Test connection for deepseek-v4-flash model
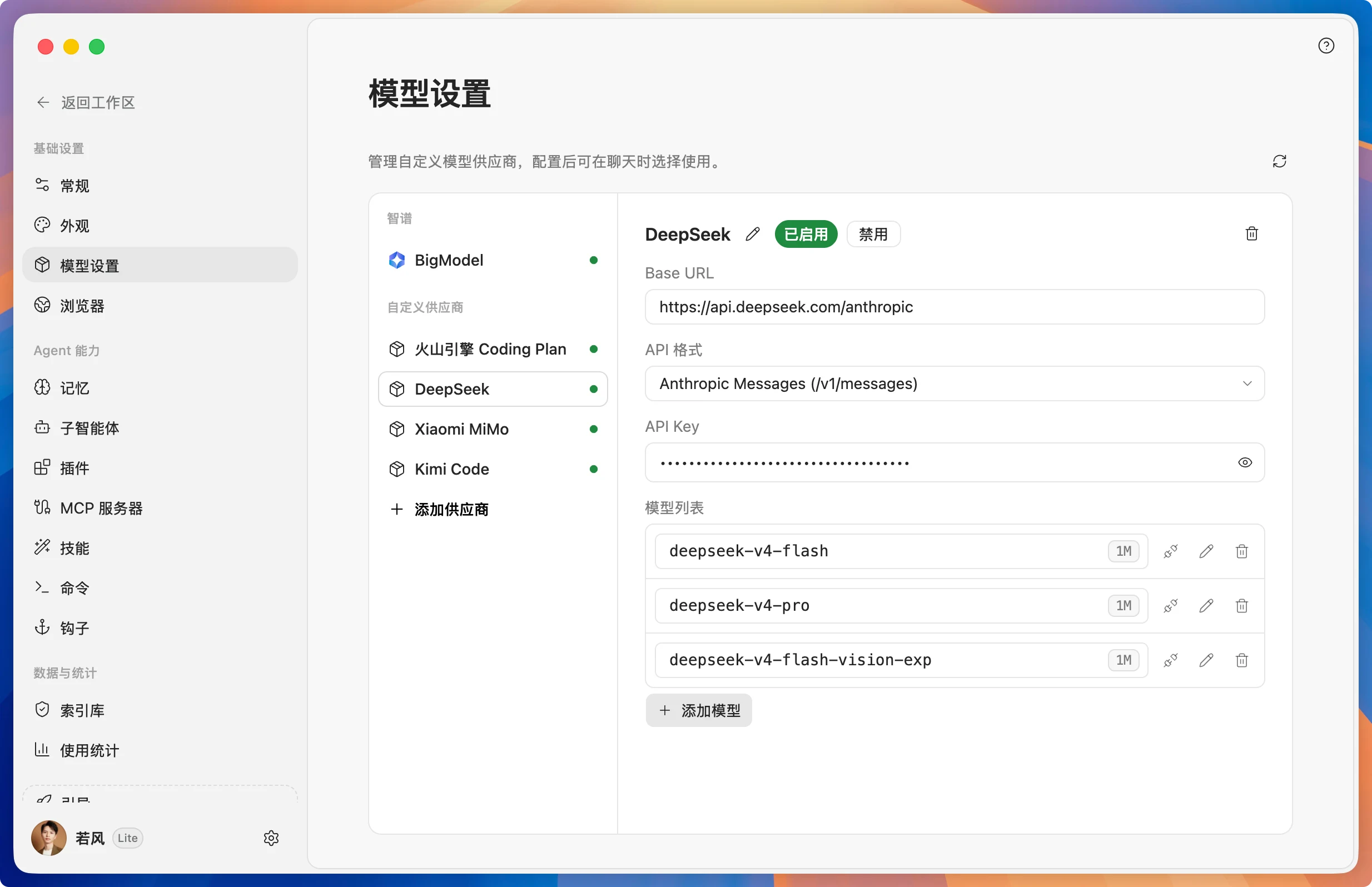Viewport: 1372px width, 887px height. pyautogui.click(x=1170, y=551)
